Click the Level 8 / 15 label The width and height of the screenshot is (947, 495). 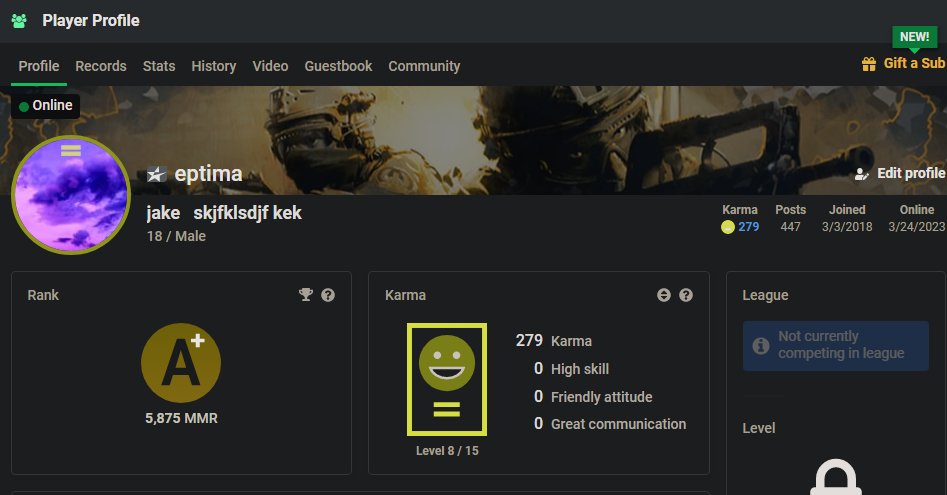coord(447,451)
